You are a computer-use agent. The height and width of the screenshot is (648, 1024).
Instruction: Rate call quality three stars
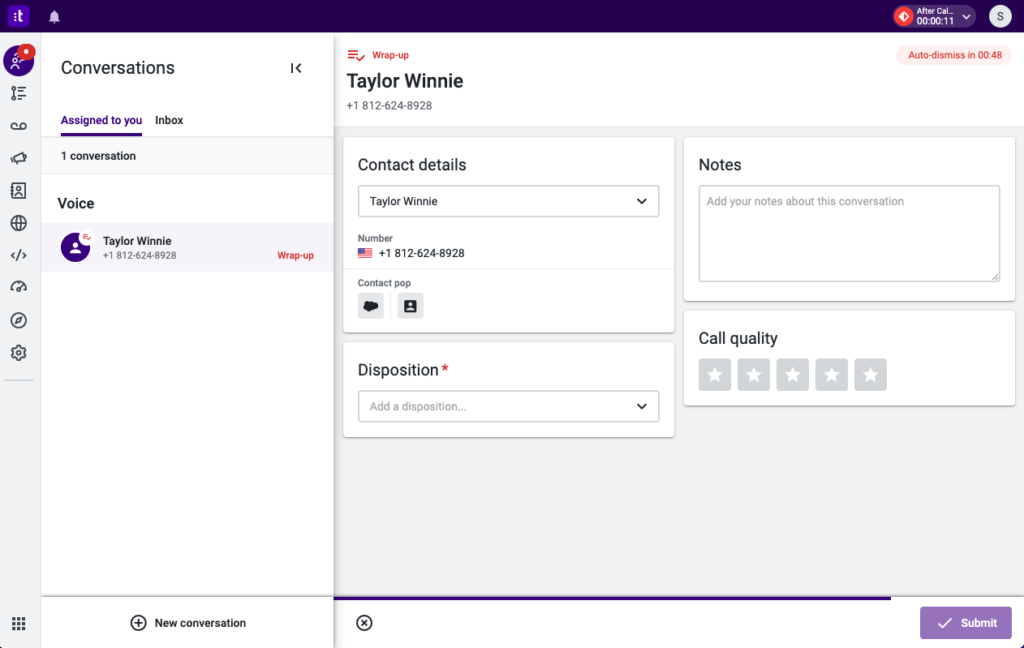pos(792,375)
